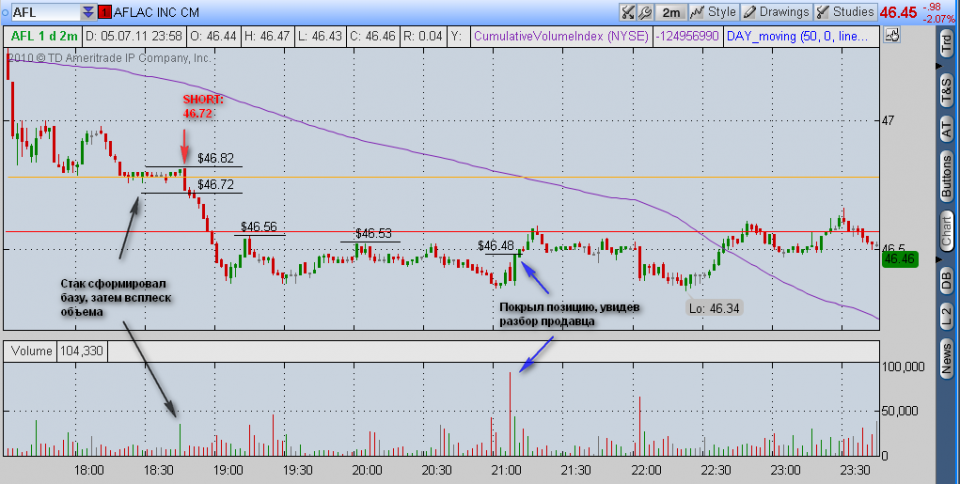Click the Volume label in lower panel
Screen dimensions: 960x484
(x=31, y=351)
